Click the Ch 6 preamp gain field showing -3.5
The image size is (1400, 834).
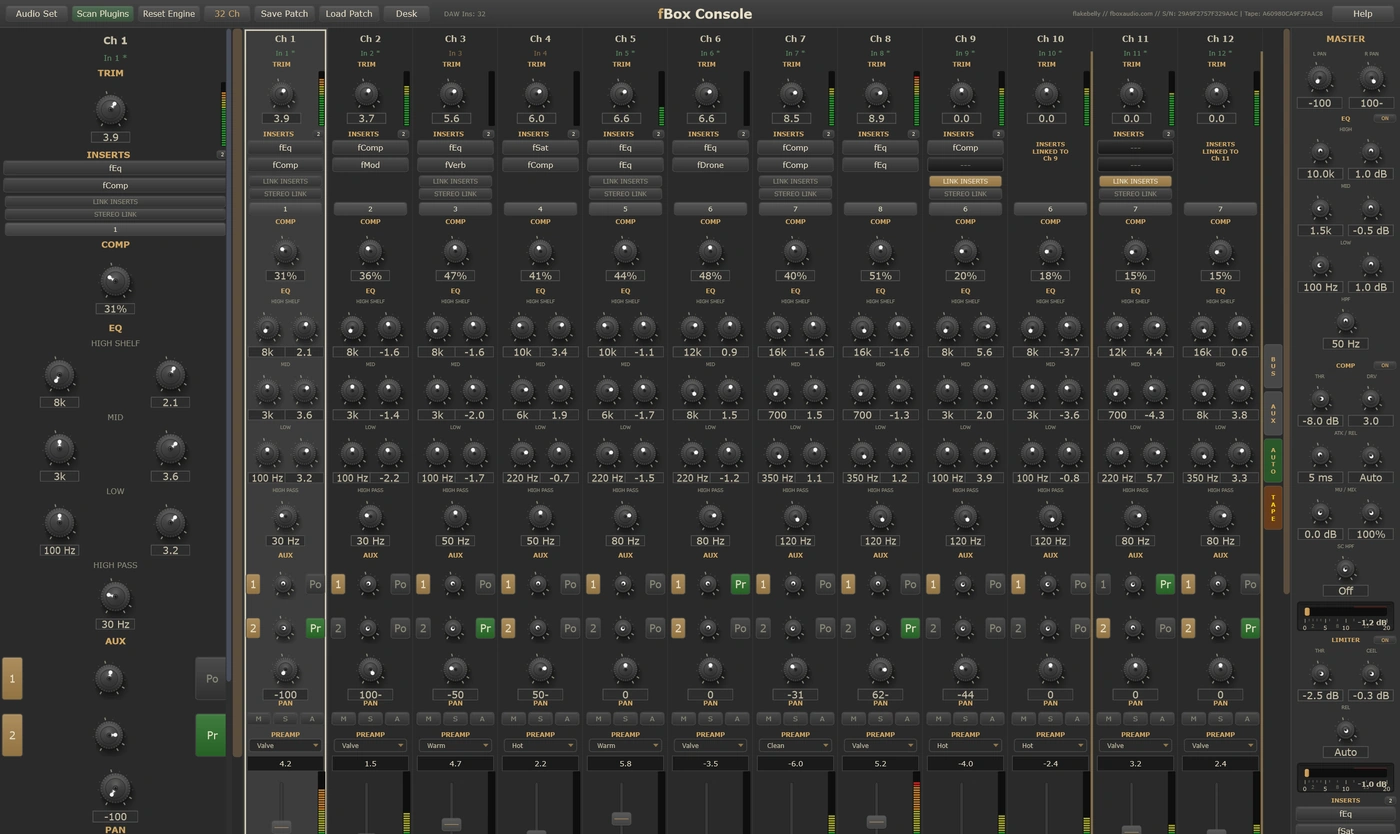(710, 764)
